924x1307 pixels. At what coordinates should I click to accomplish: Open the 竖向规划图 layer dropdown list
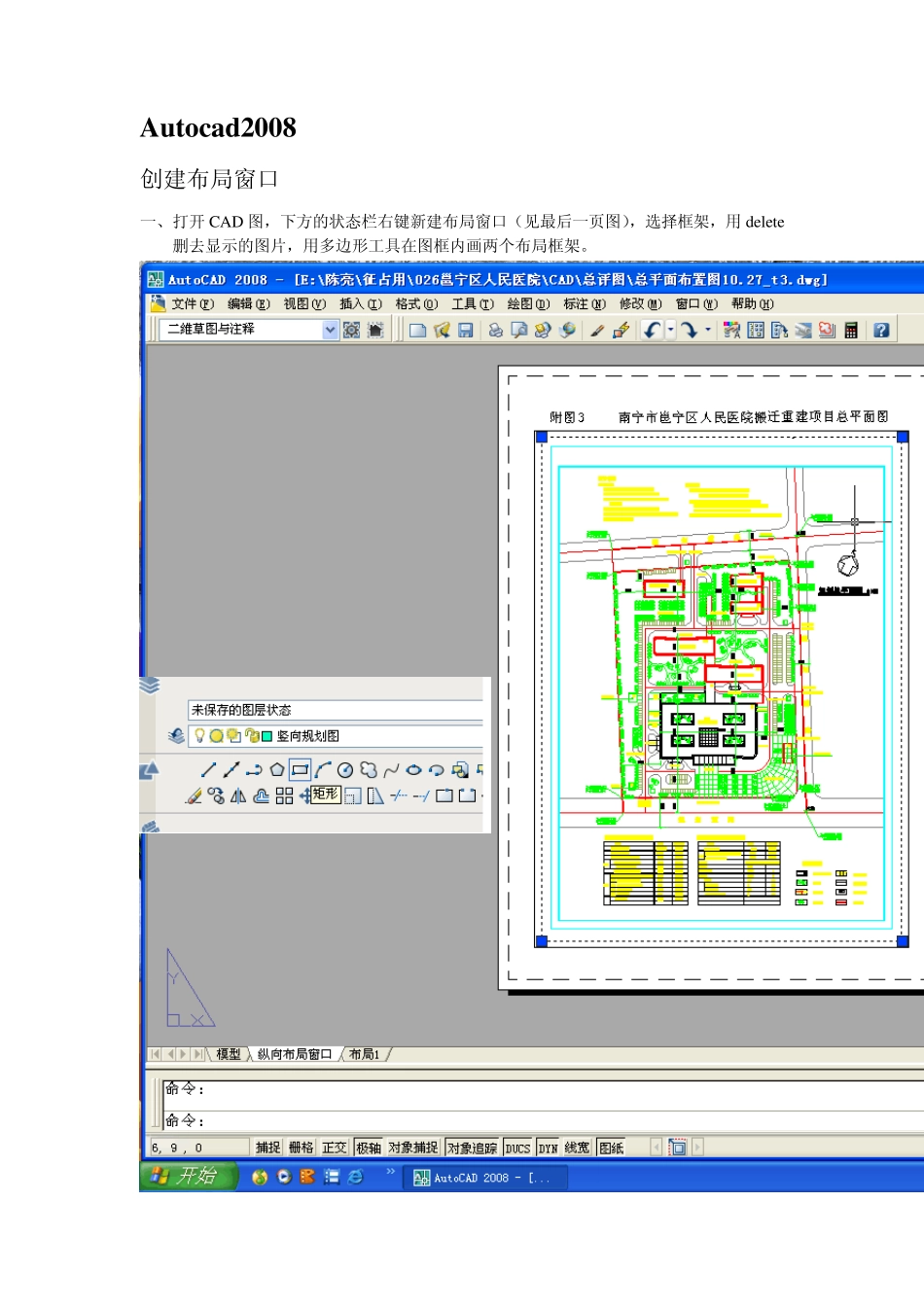(379, 736)
